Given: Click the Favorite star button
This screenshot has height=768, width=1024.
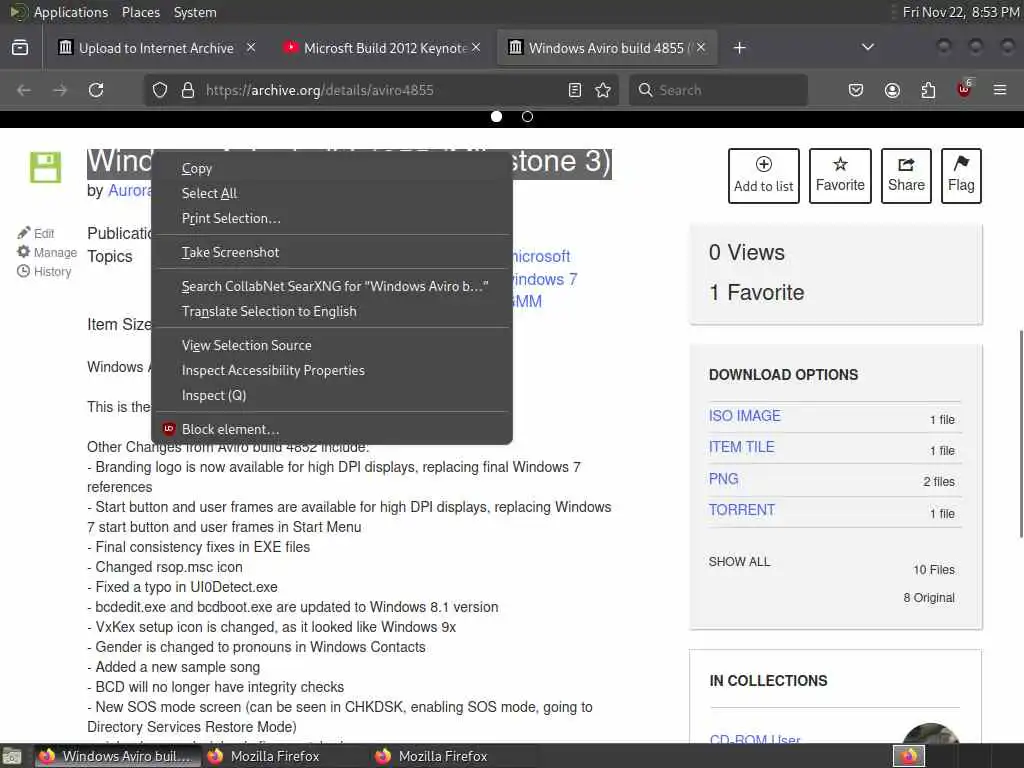Looking at the screenshot, I should point(840,176).
